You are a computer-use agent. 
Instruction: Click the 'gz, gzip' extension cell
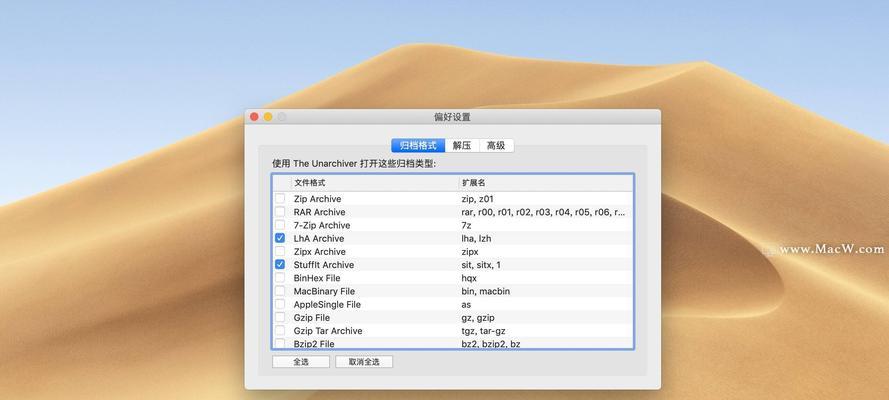click(478, 318)
